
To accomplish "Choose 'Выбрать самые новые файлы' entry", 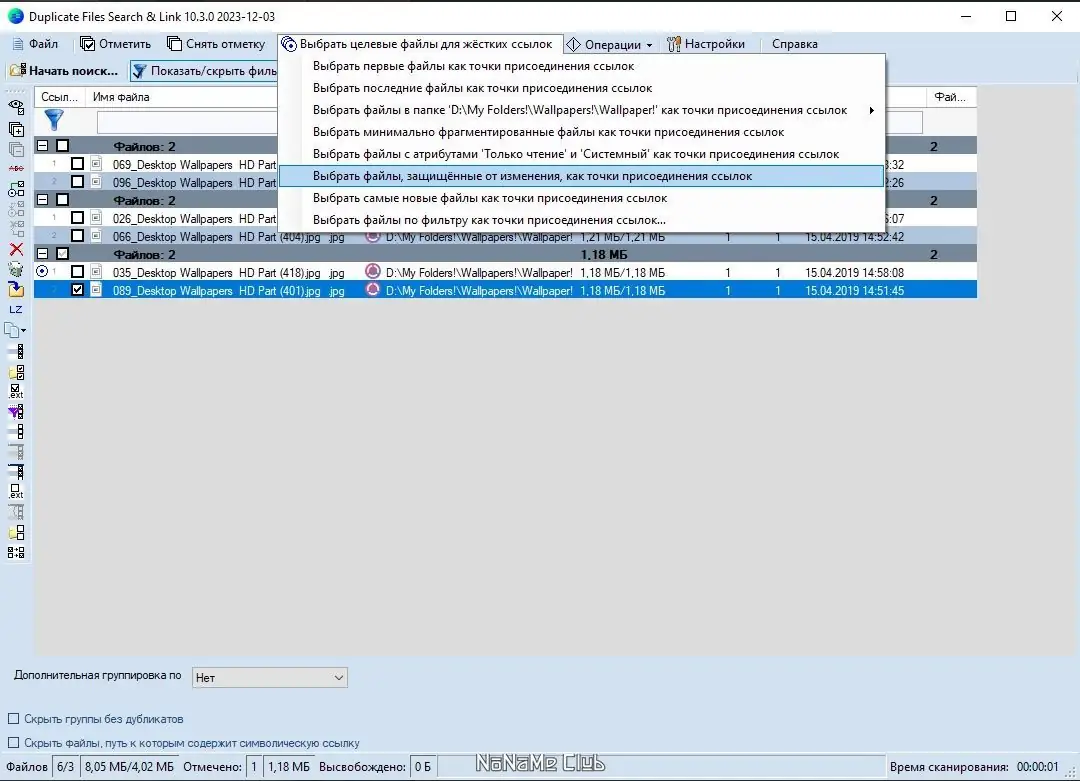I will point(581,198).
